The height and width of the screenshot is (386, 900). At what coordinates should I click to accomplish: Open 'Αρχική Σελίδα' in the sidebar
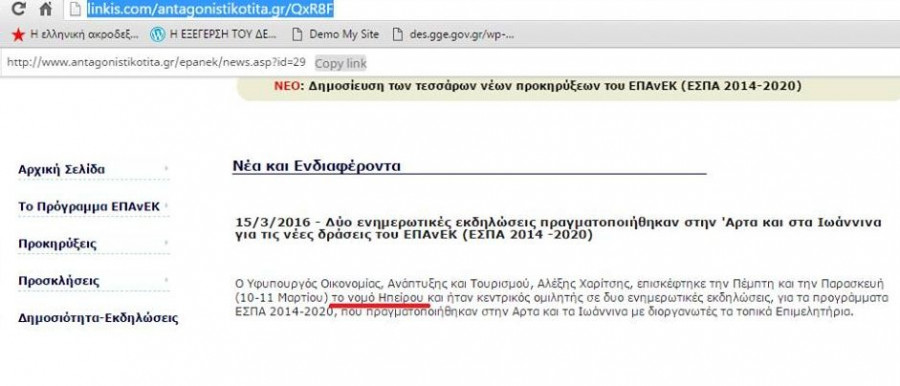pos(61,169)
